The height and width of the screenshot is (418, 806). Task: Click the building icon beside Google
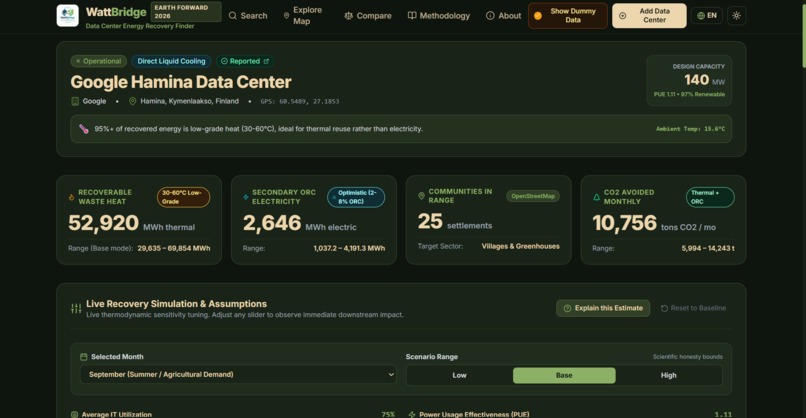coord(75,101)
